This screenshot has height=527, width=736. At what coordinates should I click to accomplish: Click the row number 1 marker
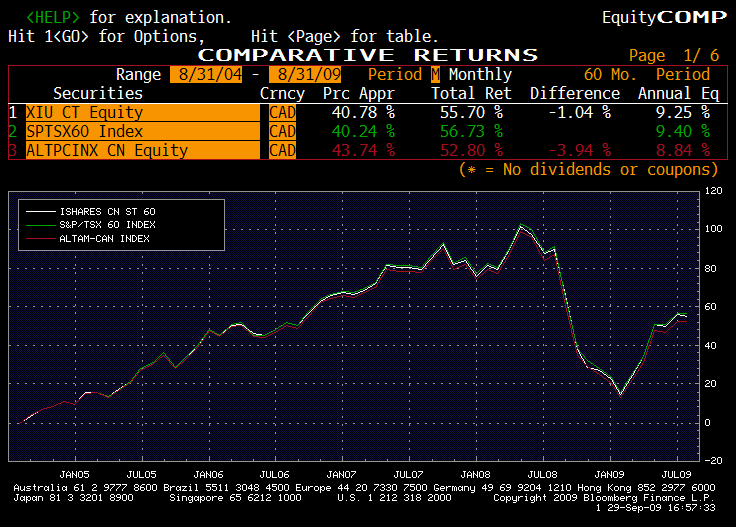[x=13, y=113]
